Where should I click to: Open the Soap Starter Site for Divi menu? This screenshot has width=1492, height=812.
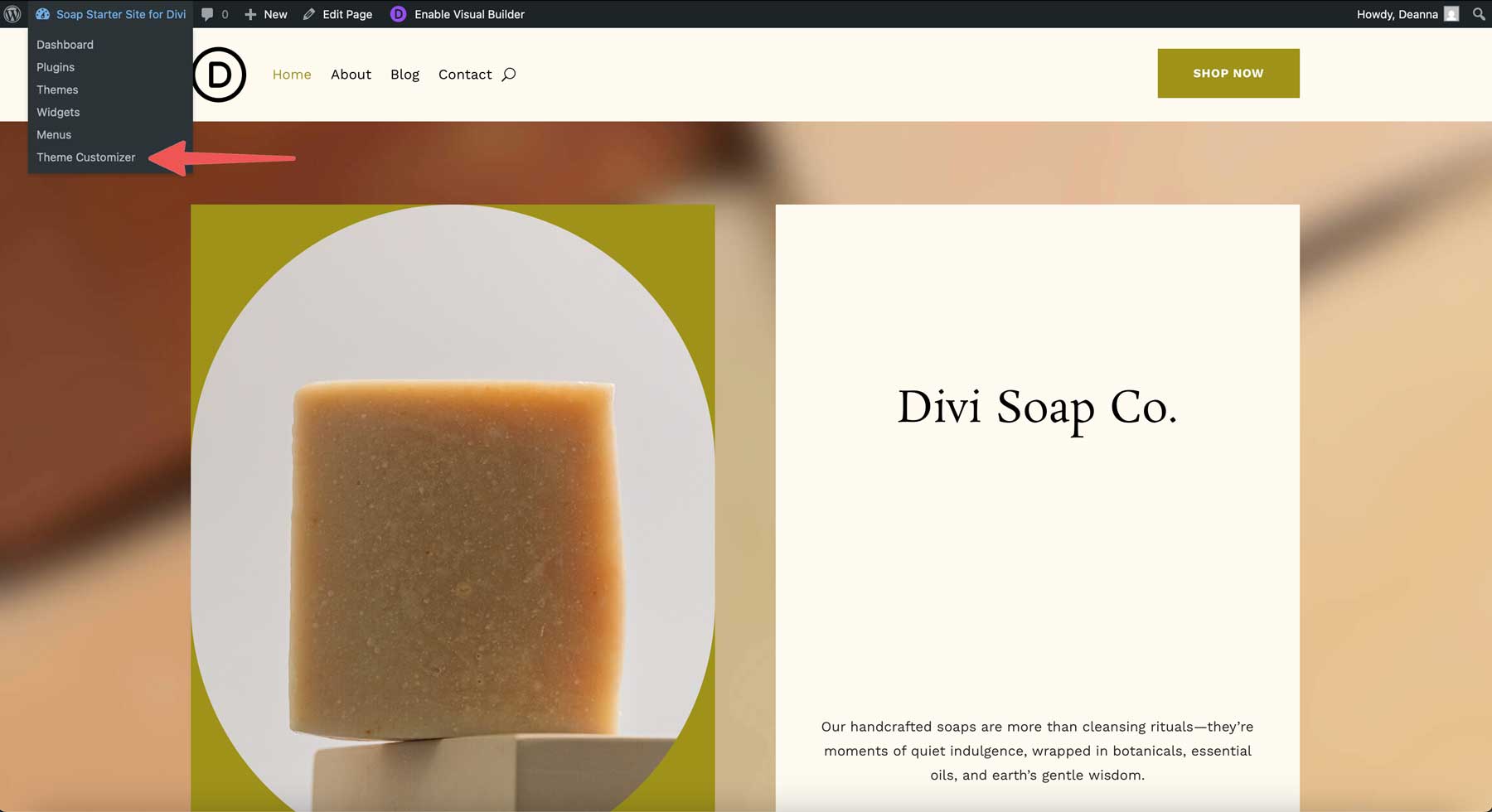pos(111,14)
